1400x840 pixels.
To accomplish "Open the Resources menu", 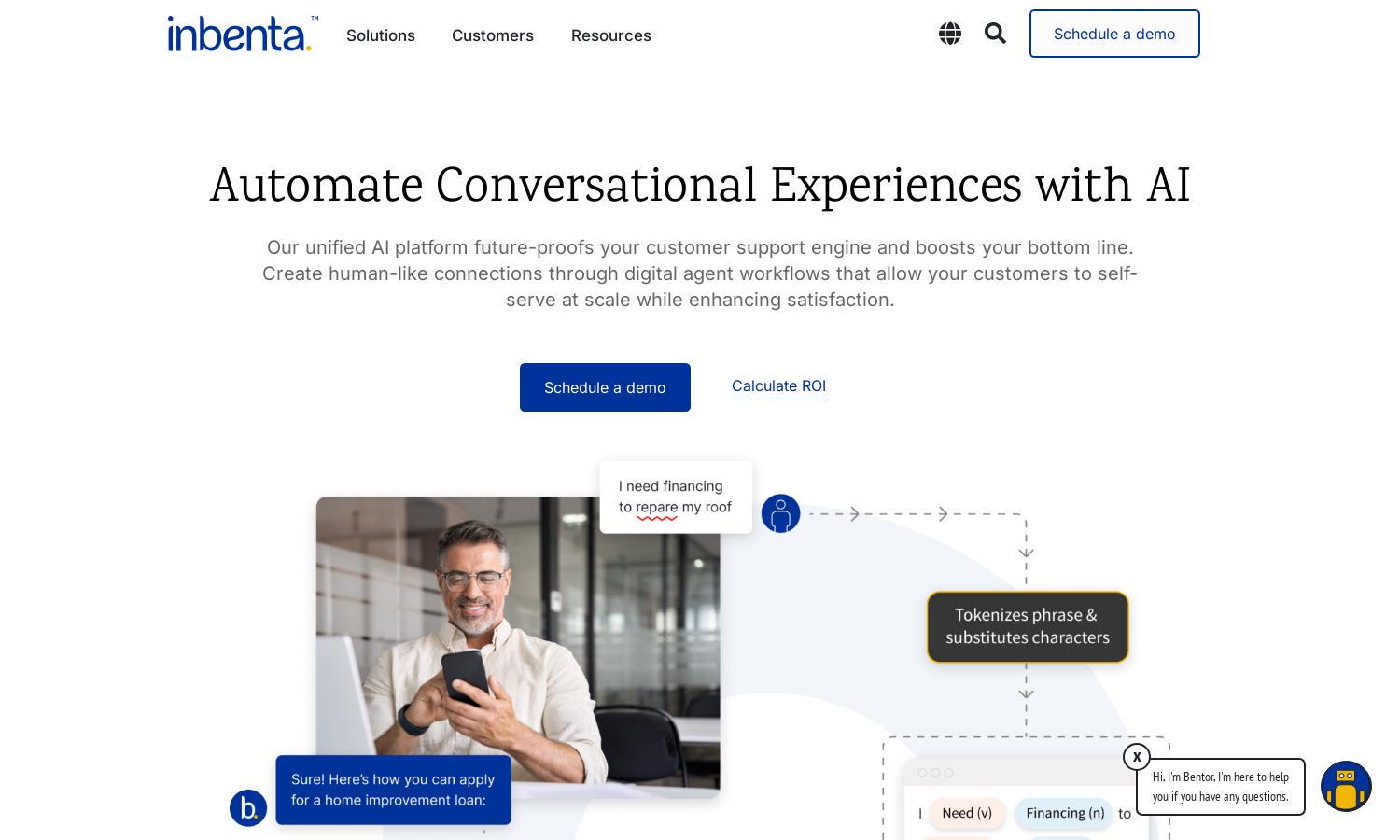I will point(611,35).
